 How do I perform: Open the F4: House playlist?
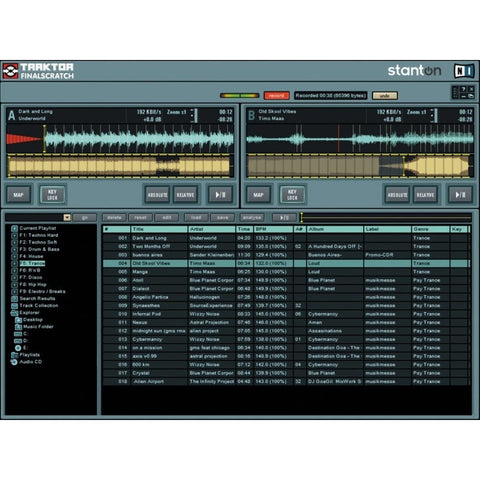pyautogui.click(x=31, y=256)
